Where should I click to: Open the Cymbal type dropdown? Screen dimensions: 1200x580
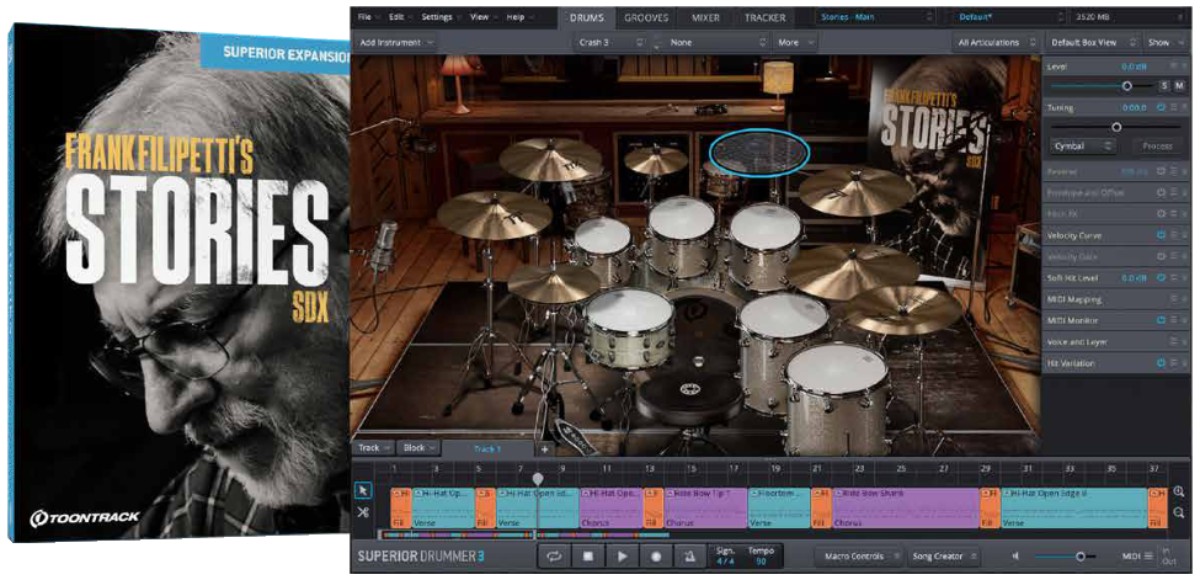click(x=1084, y=146)
